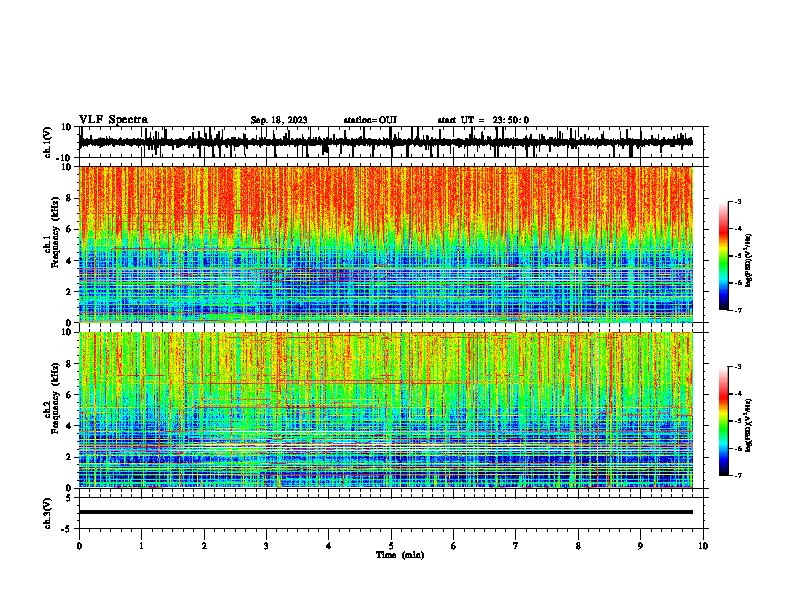The image size is (792, 612).
Task: Click time axis tick label "4"
Action: pyautogui.click(x=329, y=546)
